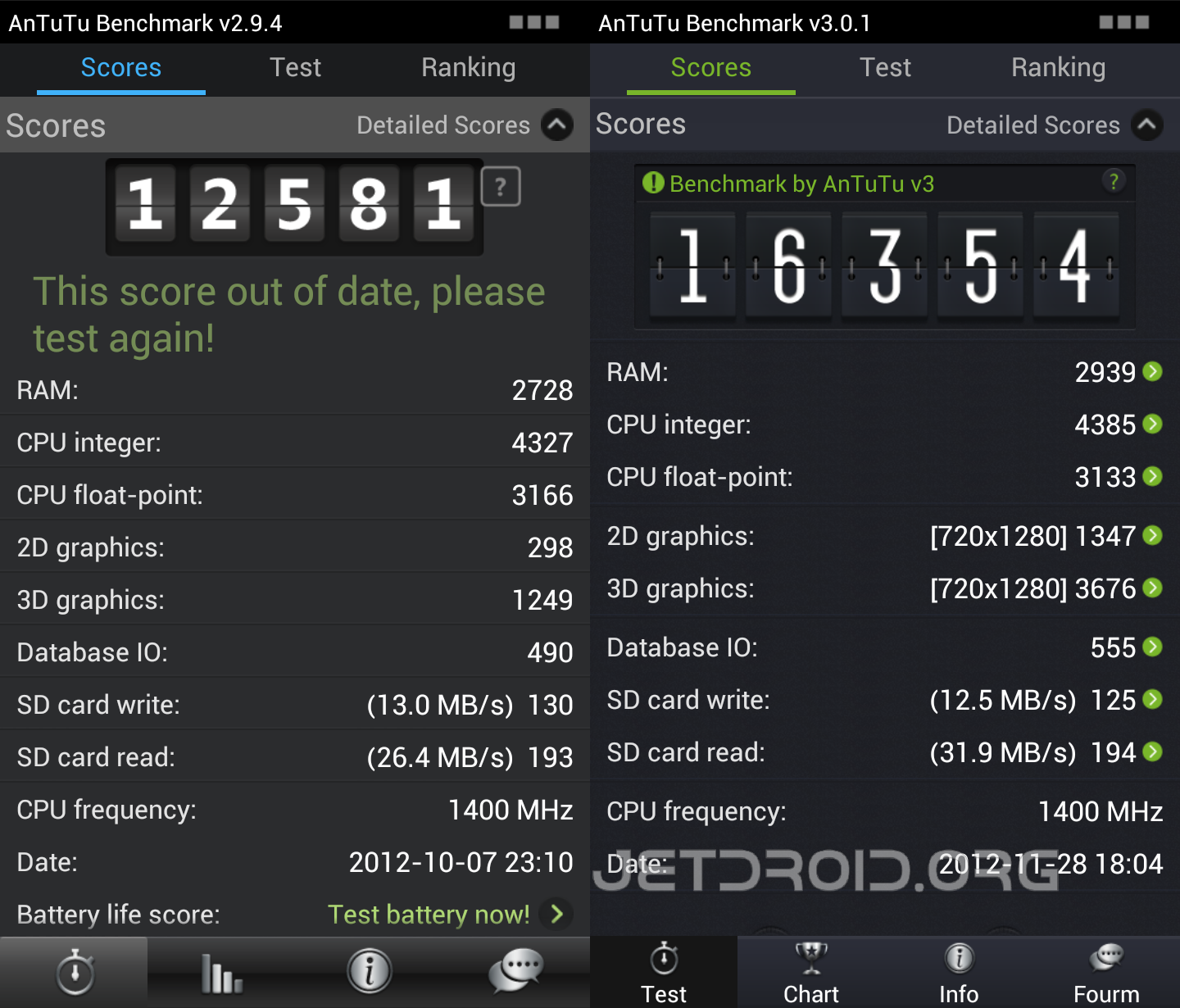The height and width of the screenshot is (1008, 1180).
Task: Tap green arrow next to 3D graphics 3676
Action: [x=1152, y=588]
